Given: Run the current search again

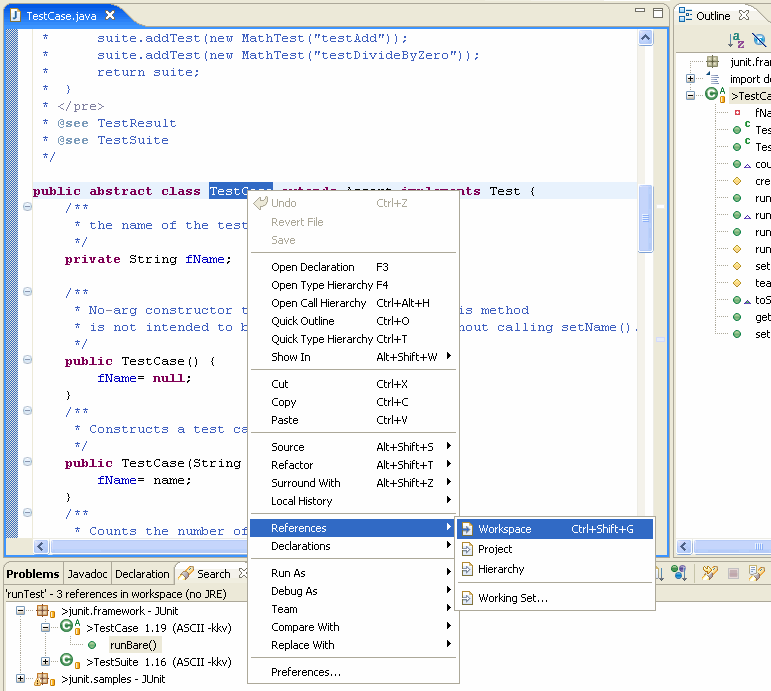Looking at the screenshot, I should 710,572.
